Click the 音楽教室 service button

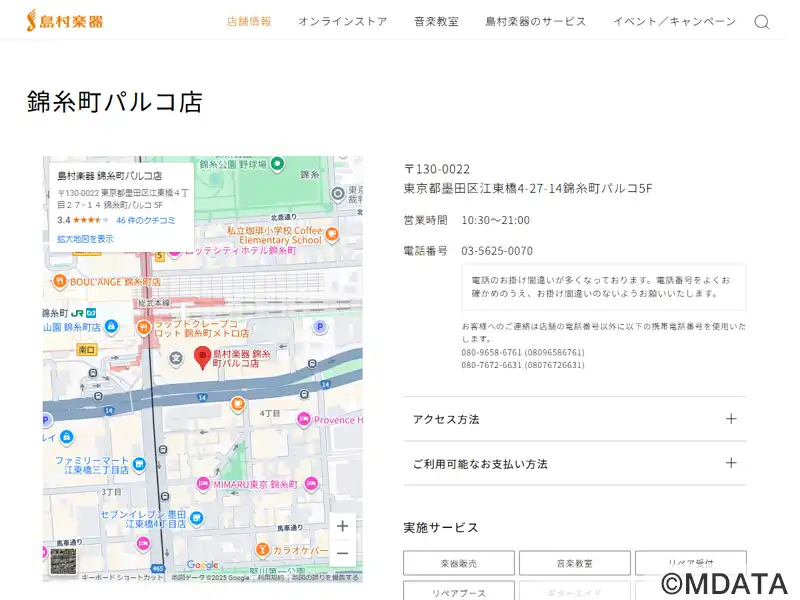point(574,563)
